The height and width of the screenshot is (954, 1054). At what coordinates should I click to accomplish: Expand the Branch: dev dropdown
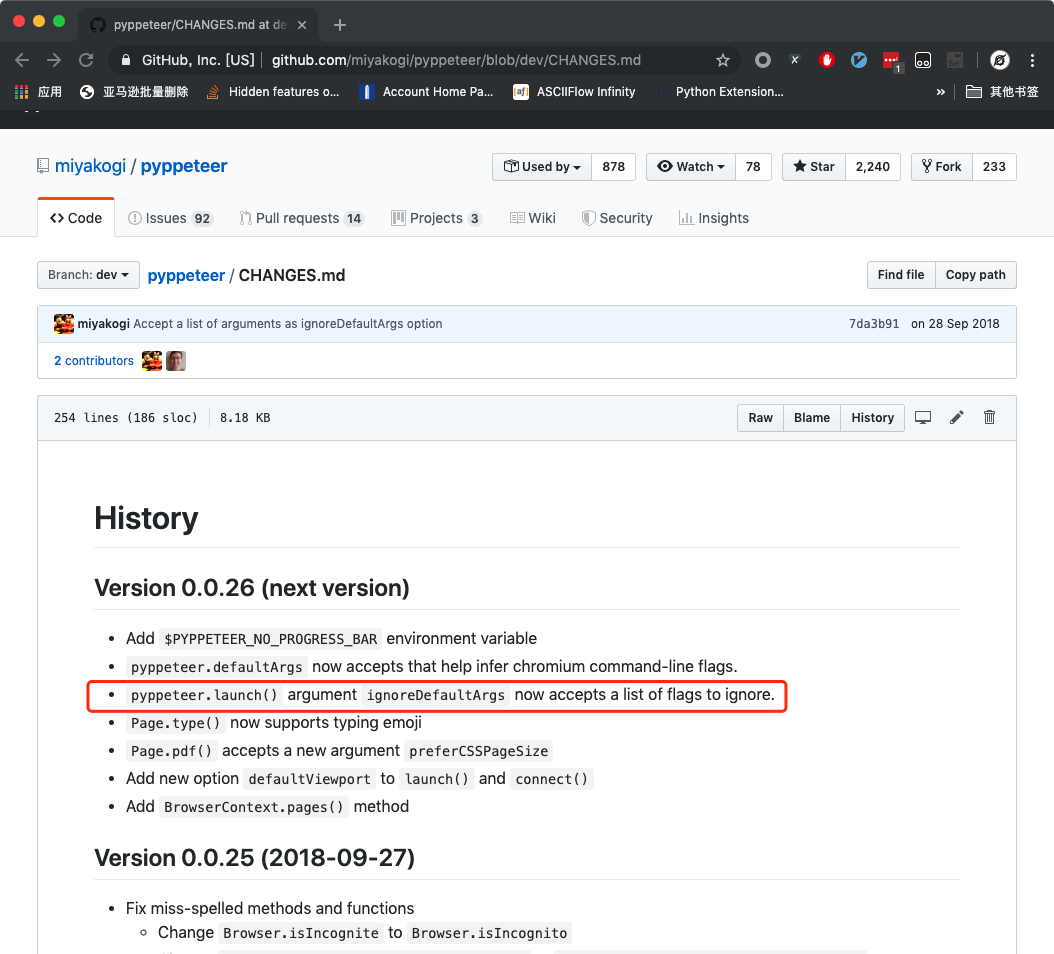(x=88, y=275)
